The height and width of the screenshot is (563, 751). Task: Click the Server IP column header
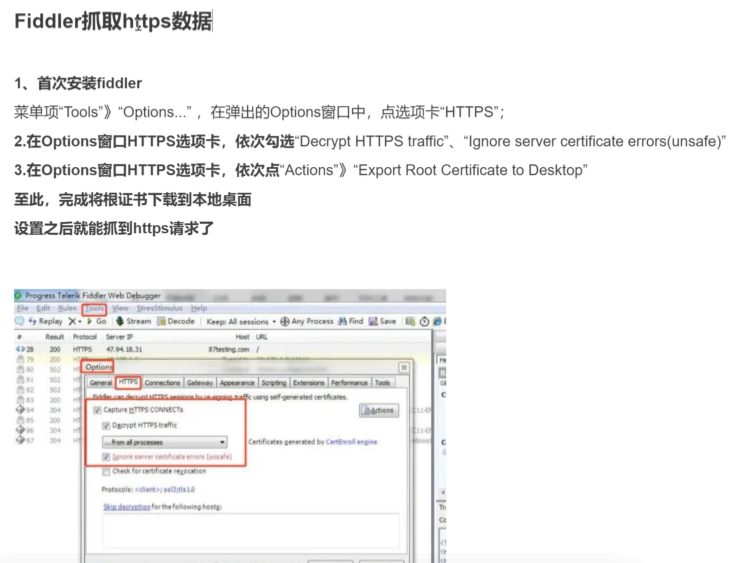(x=119, y=337)
